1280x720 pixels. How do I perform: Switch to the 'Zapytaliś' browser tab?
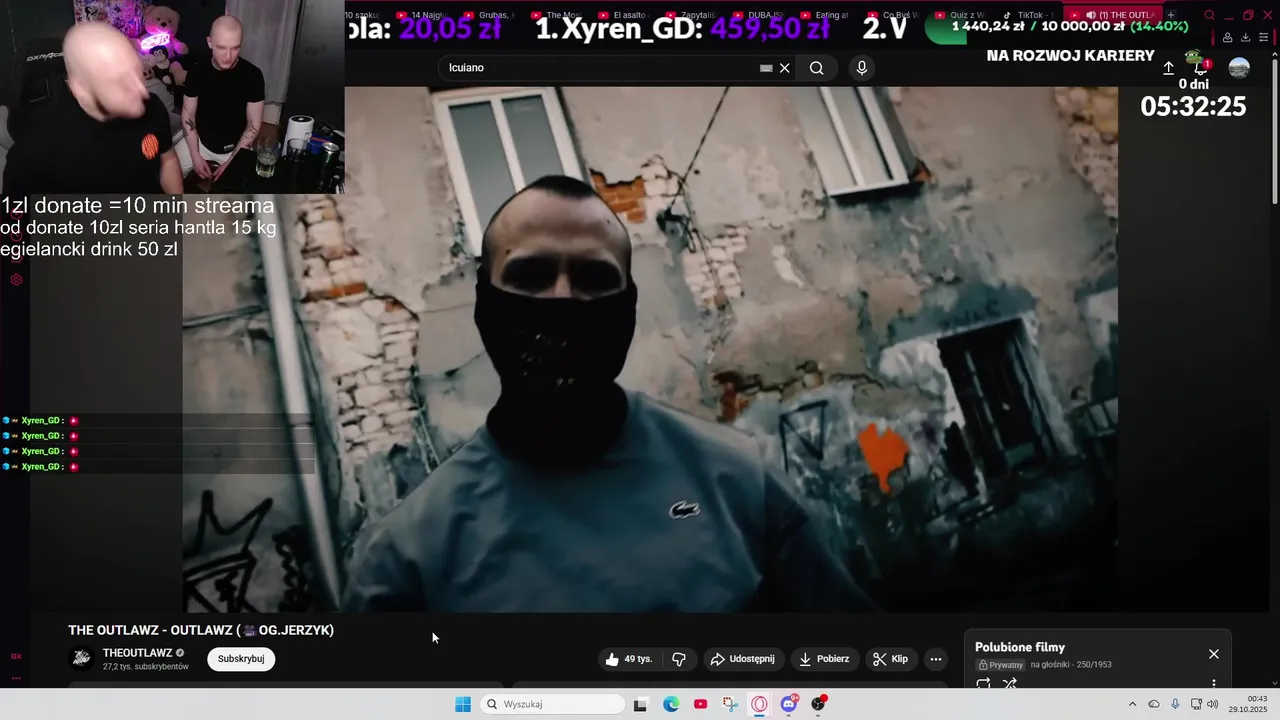pos(691,15)
